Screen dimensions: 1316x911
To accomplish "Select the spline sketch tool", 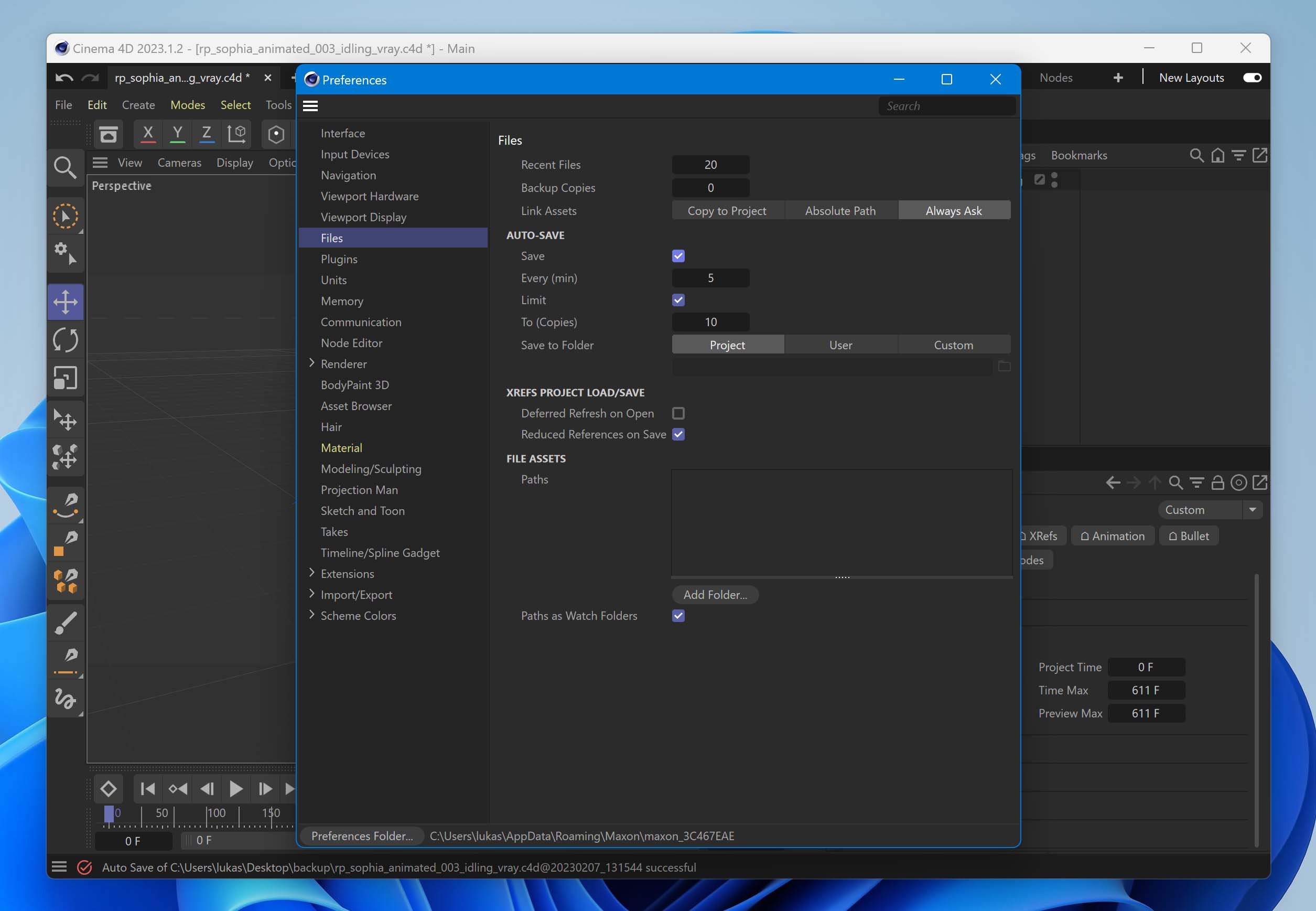I will click(65, 699).
